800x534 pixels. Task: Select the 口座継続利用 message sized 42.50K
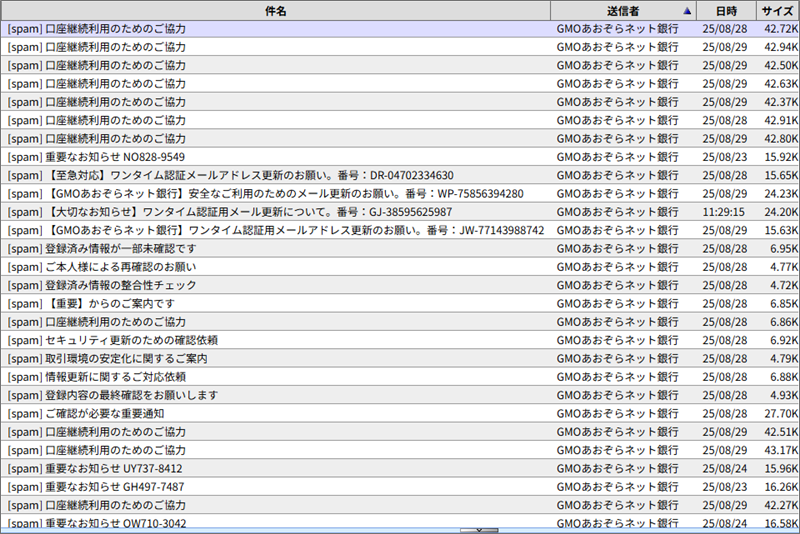coord(400,66)
